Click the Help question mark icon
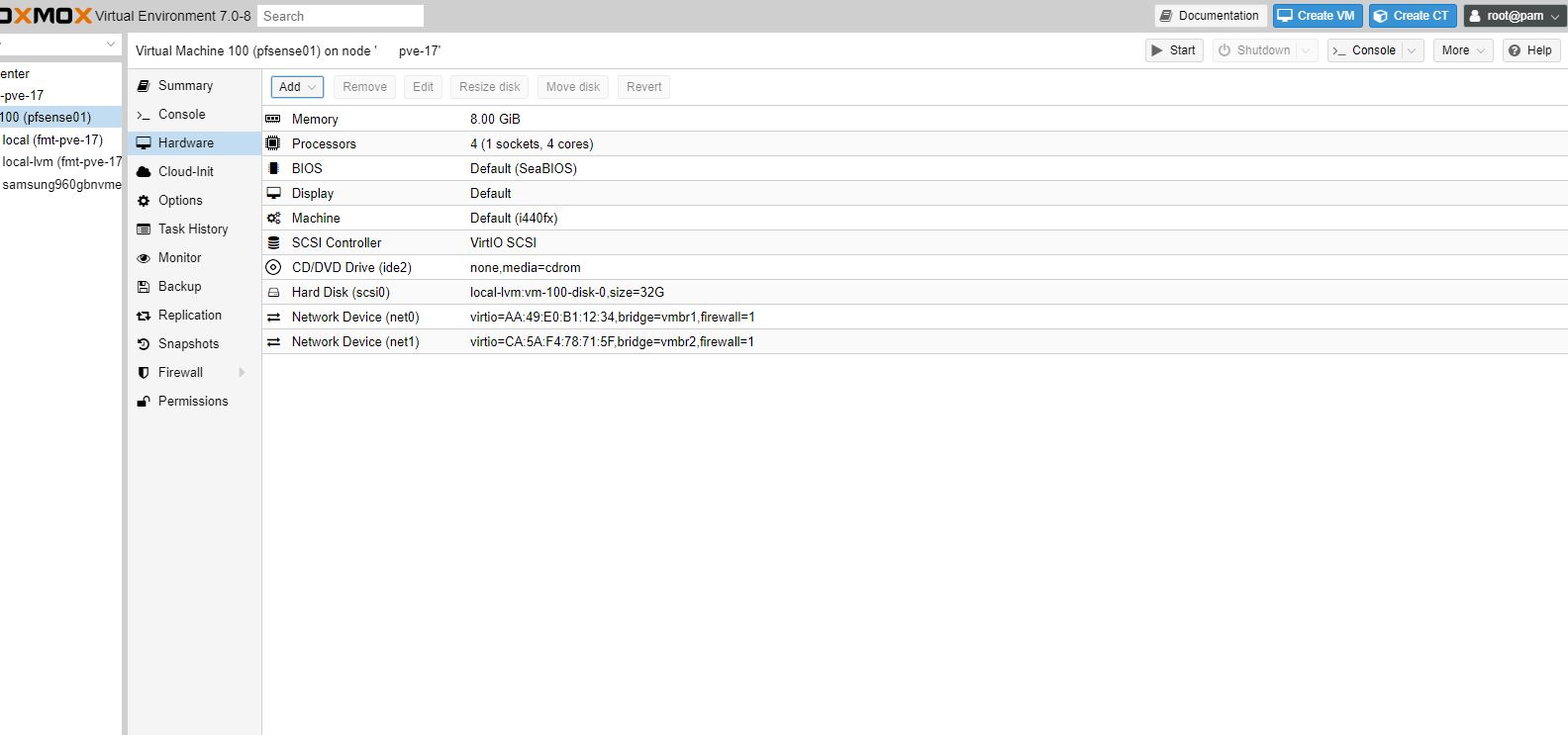 tap(1514, 50)
